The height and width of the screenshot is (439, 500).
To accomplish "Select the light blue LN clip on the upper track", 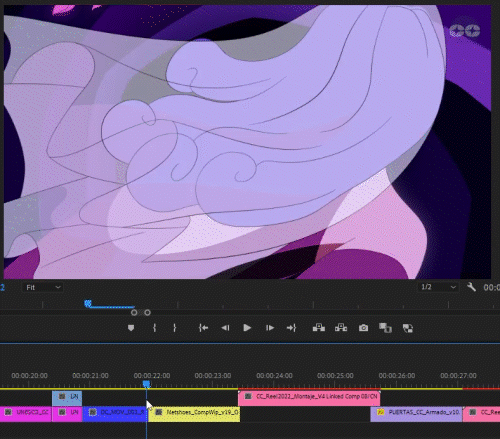I will [x=67, y=398].
